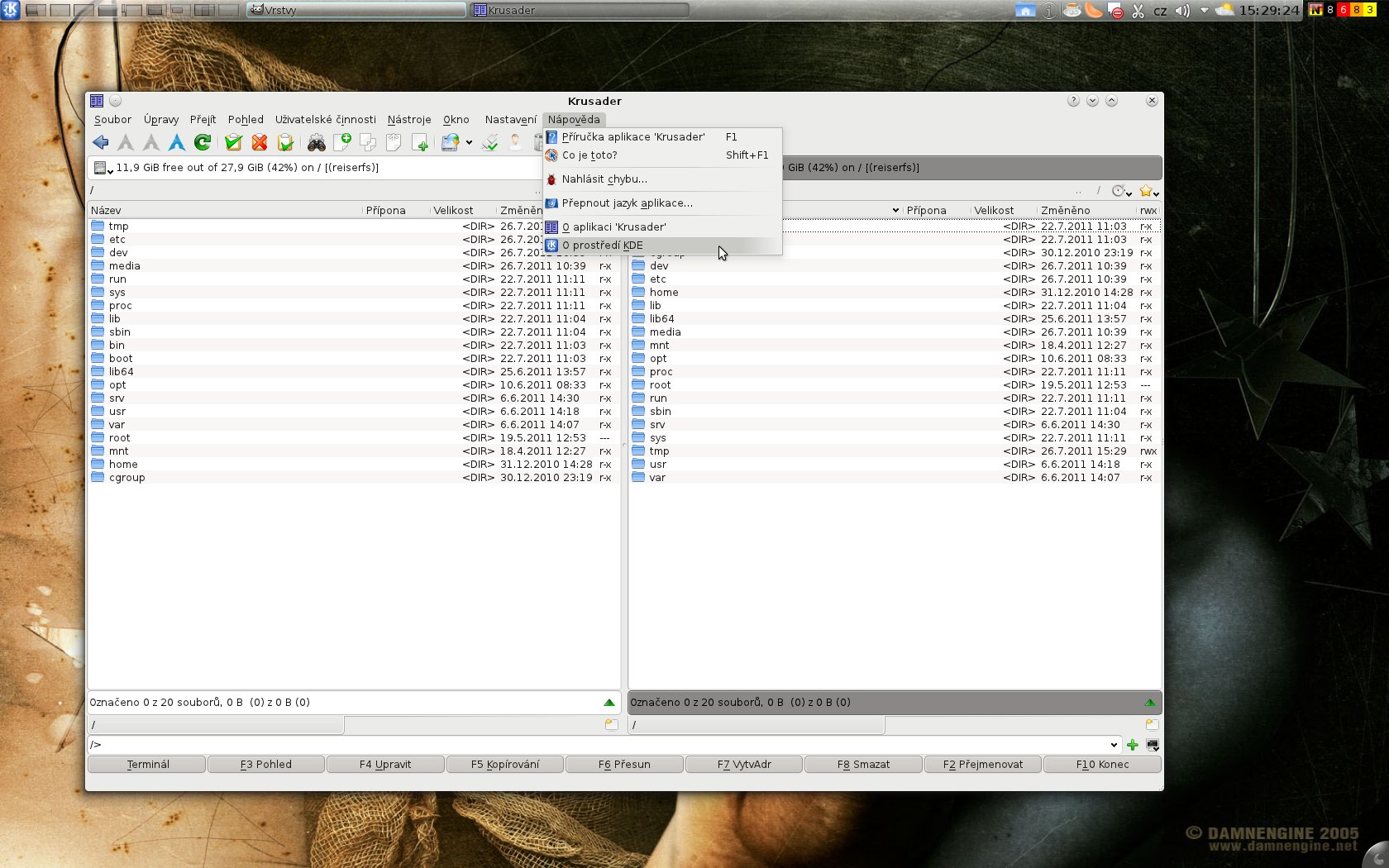Open the terminal emulator dropdown beside command line
Image resolution: width=1389 pixels, height=868 pixels.
point(1153,745)
